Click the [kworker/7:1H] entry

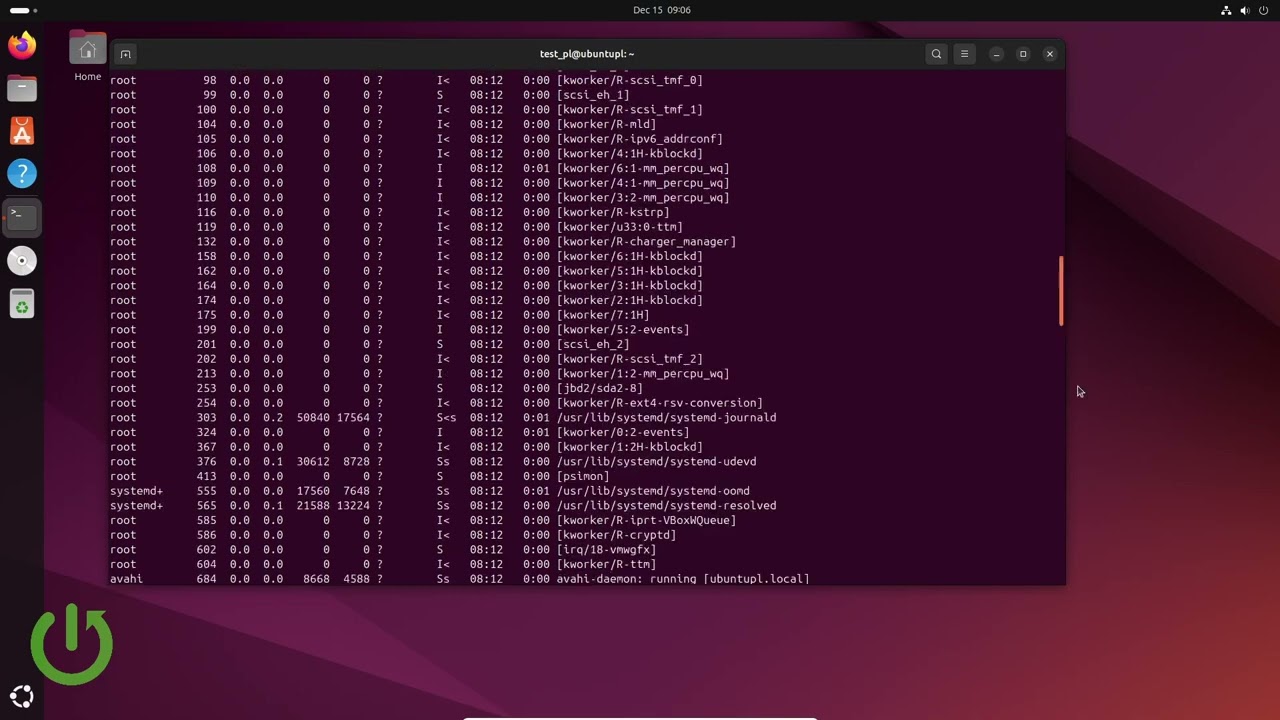603,315
